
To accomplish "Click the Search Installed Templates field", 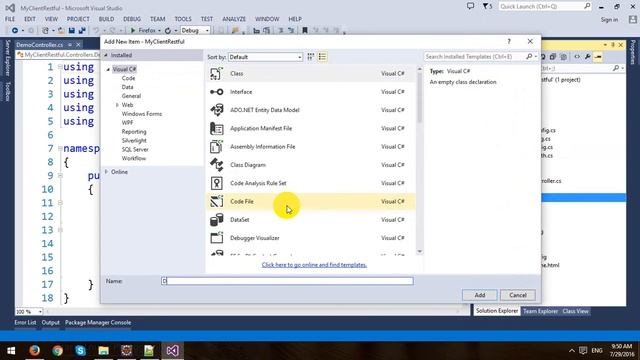I will (x=474, y=57).
